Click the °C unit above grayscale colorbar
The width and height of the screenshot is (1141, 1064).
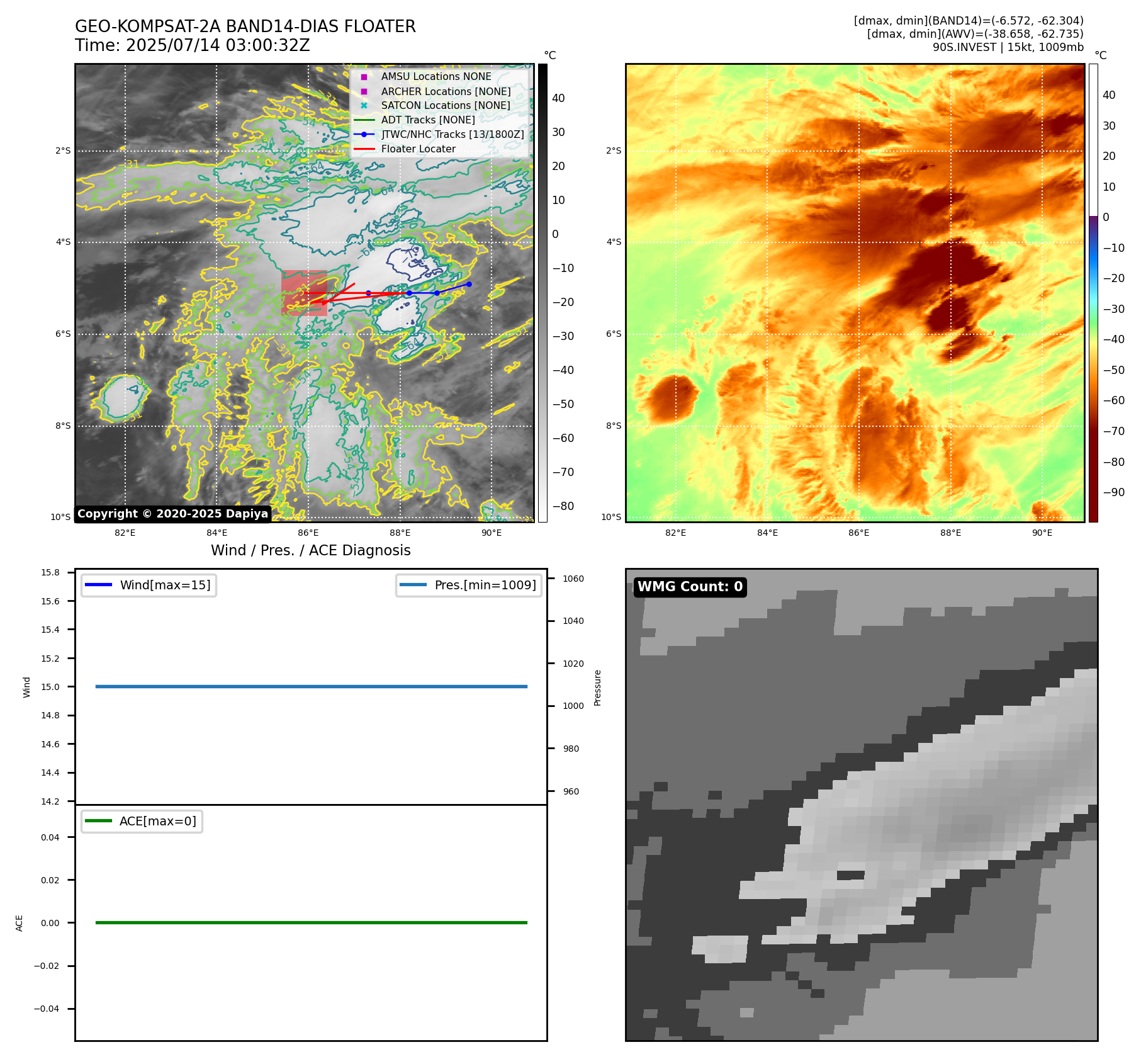[x=550, y=55]
